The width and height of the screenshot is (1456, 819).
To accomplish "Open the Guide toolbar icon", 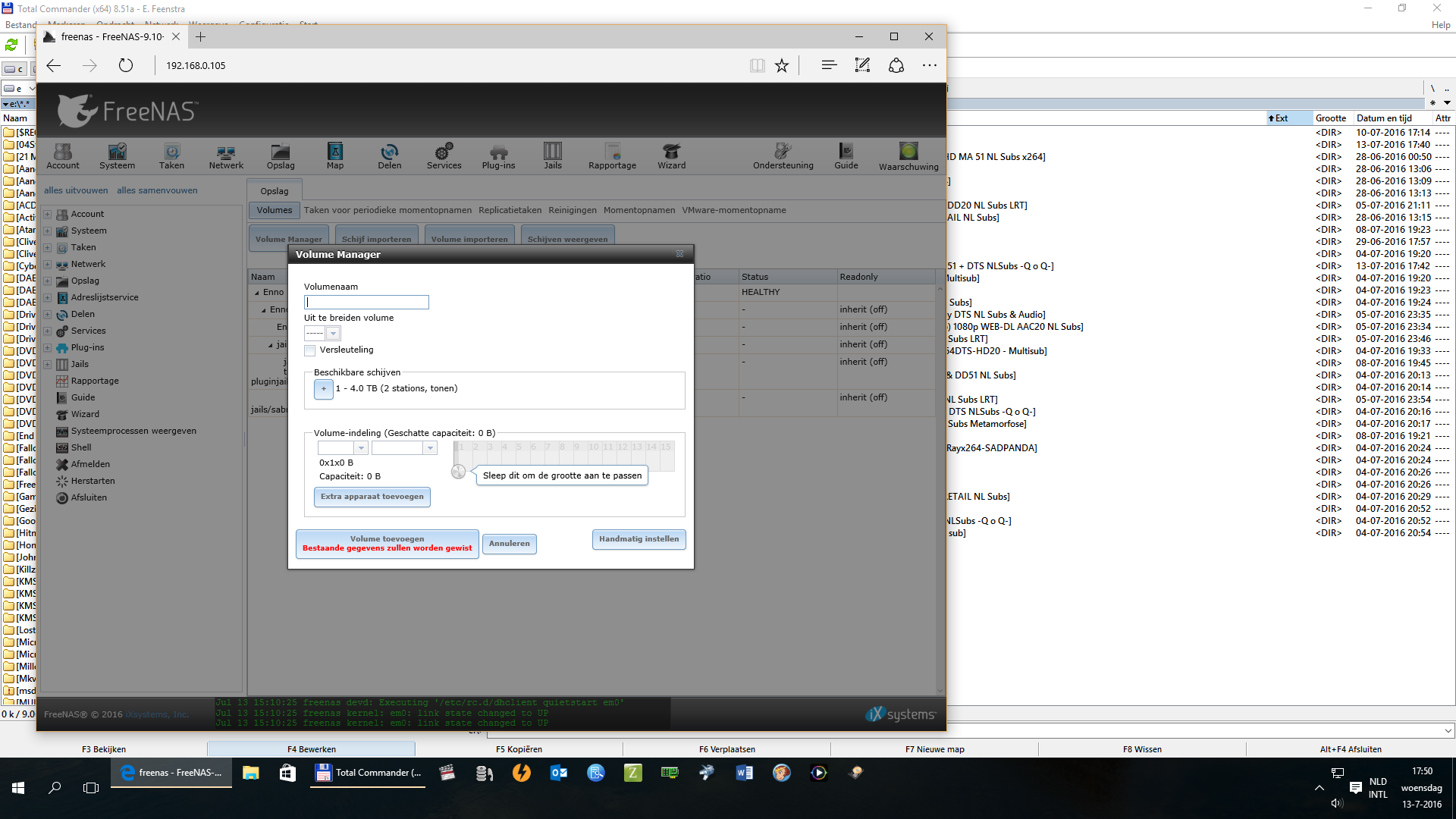I will (x=846, y=156).
